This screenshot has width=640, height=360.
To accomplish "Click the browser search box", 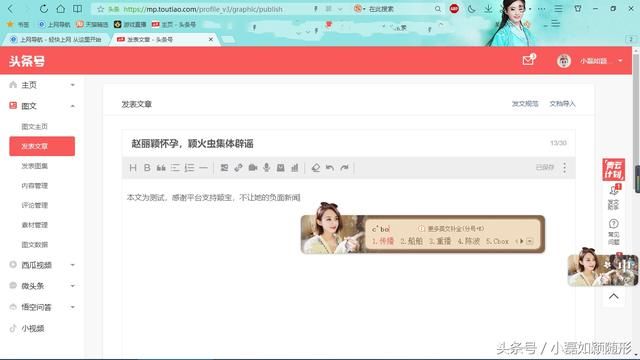I will point(399,9).
